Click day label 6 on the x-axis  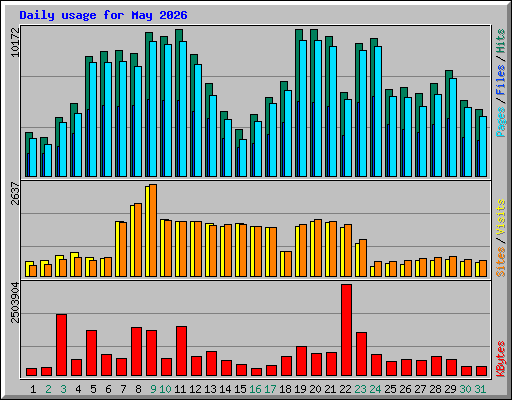(108, 389)
